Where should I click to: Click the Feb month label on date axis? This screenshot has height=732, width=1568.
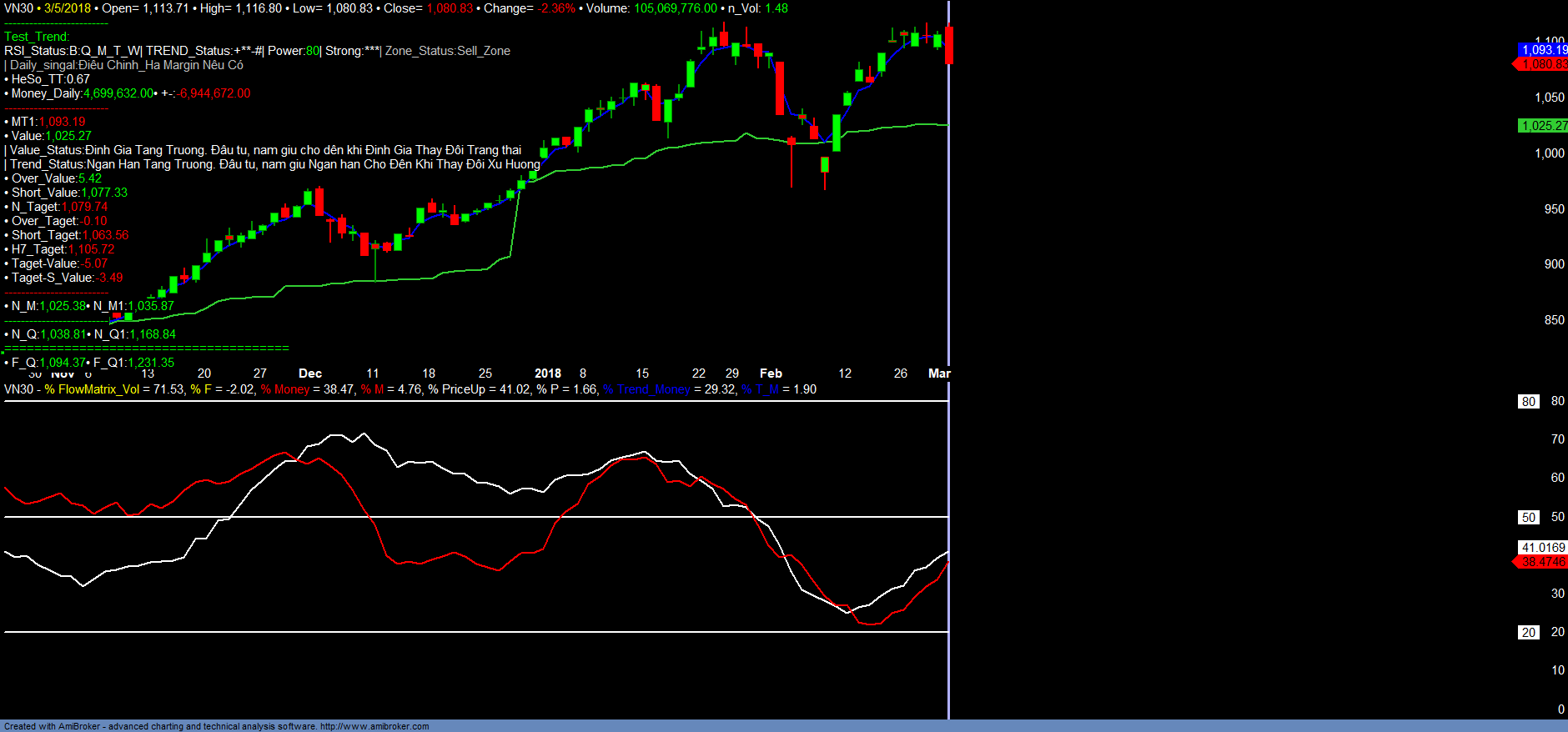click(x=771, y=374)
